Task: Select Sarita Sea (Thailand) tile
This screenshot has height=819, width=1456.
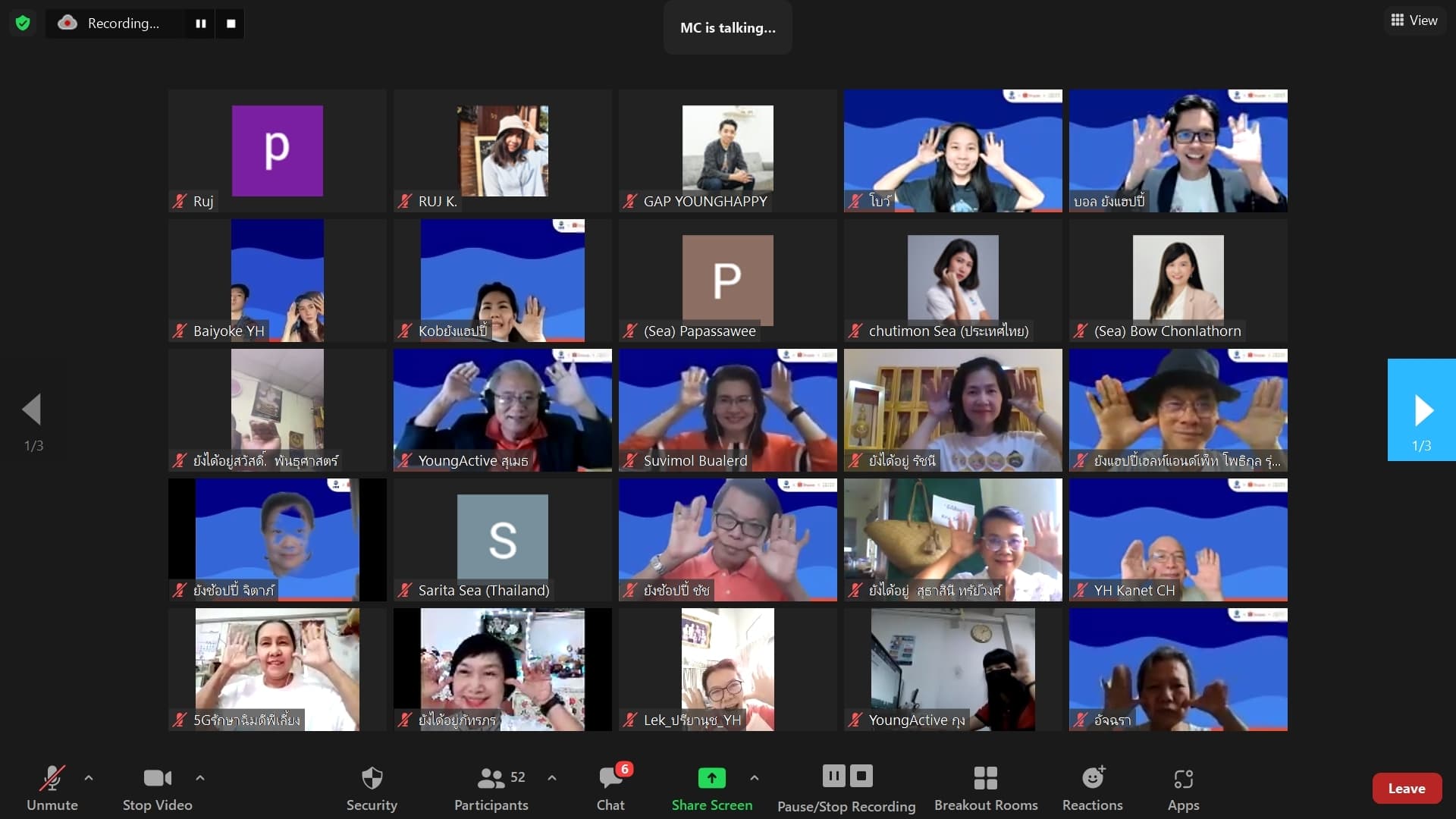Action: click(503, 540)
